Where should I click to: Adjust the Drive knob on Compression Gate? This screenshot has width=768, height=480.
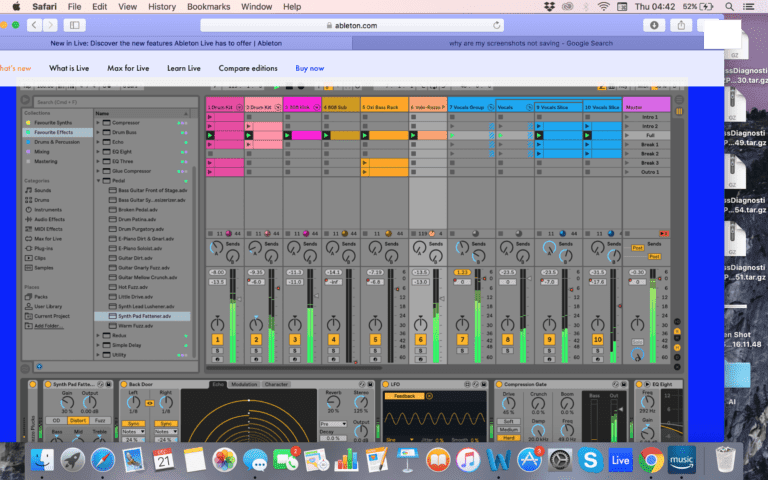pyautogui.click(x=508, y=404)
